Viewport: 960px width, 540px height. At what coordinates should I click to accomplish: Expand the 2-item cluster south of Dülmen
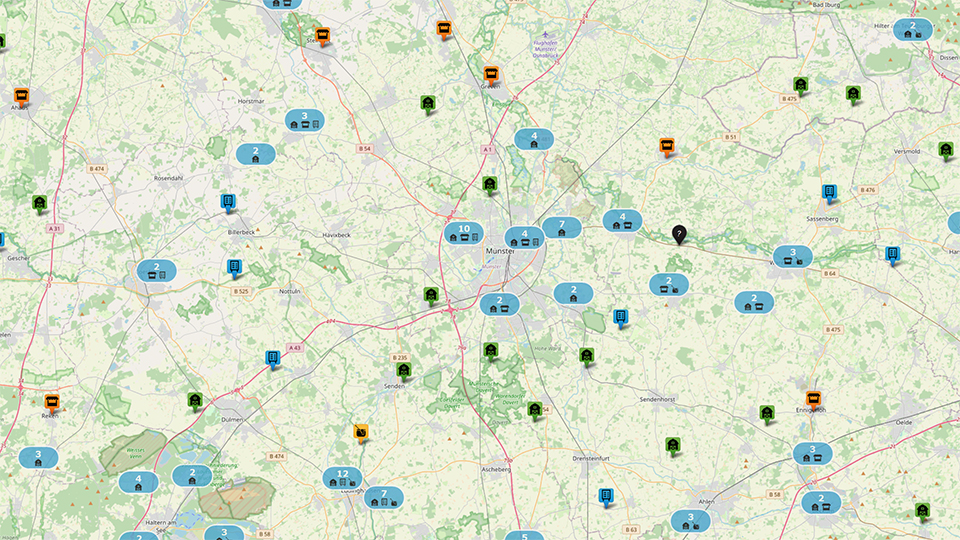click(x=192, y=476)
